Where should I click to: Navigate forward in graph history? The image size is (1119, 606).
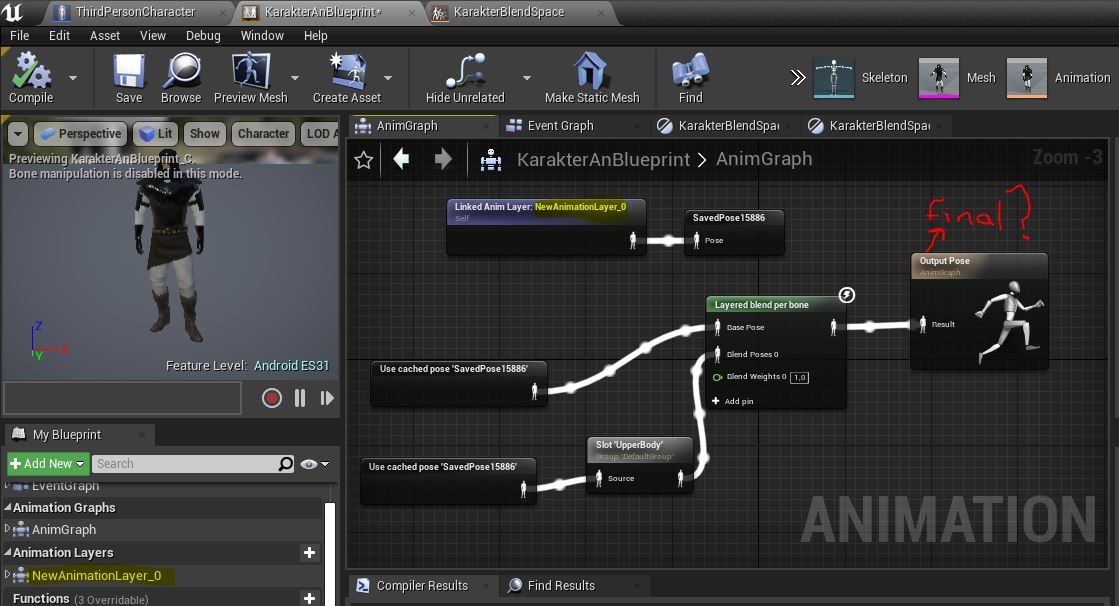coord(443,158)
